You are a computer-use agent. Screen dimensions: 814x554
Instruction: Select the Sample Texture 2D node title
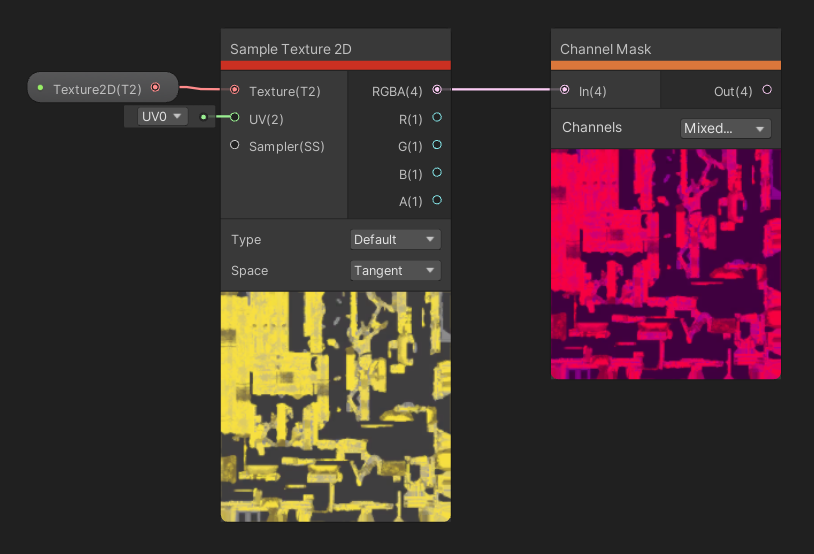tap(291, 49)
